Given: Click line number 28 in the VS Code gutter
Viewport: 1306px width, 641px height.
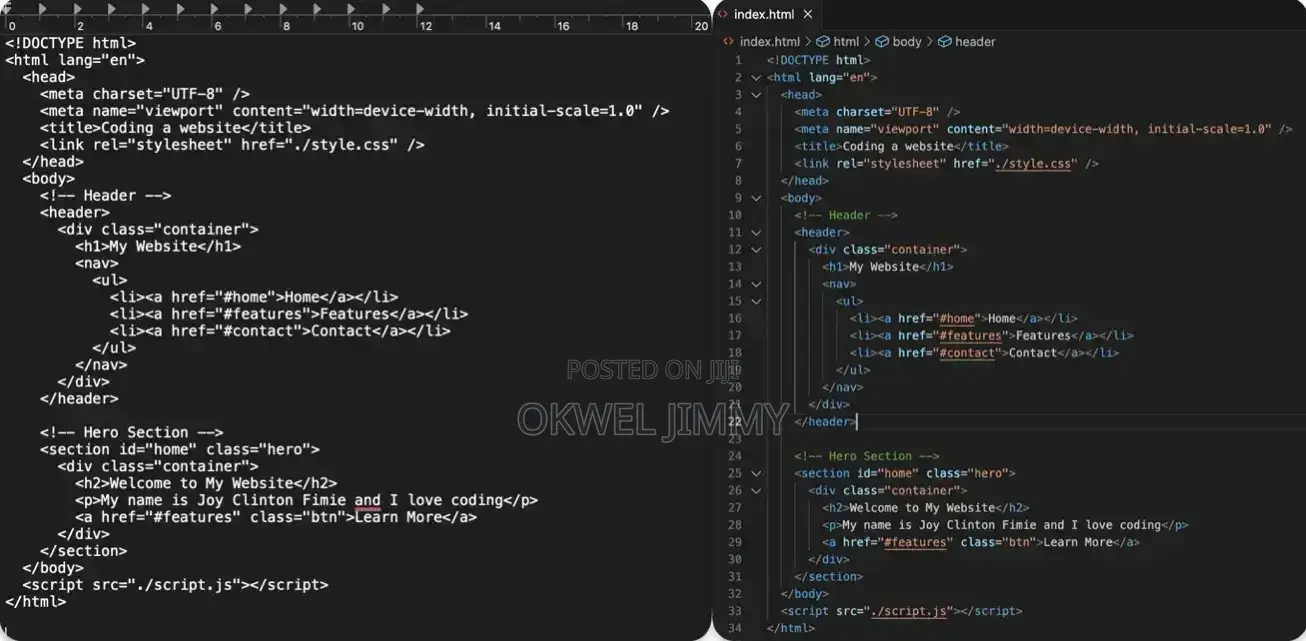Looking at the screenshot, I should pos(735,525).
